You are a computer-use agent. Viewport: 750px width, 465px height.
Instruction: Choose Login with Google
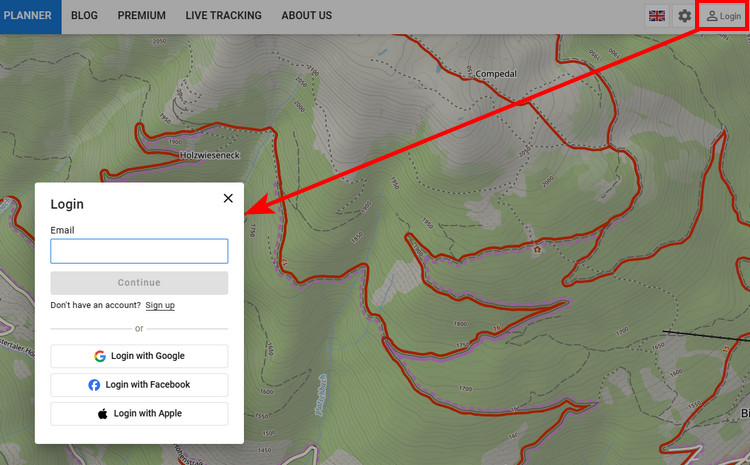point(139,356)
